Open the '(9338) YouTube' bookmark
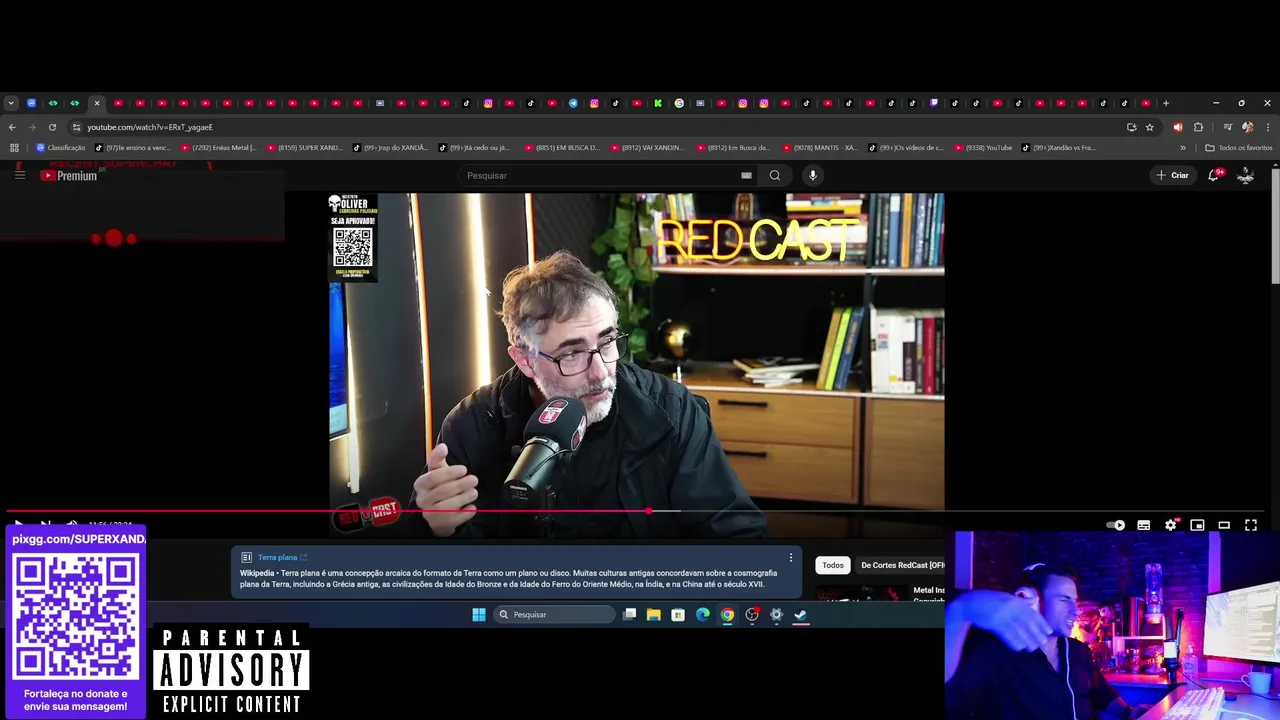Viewport: 1280px width, 720px height. [x=984, y=148]
